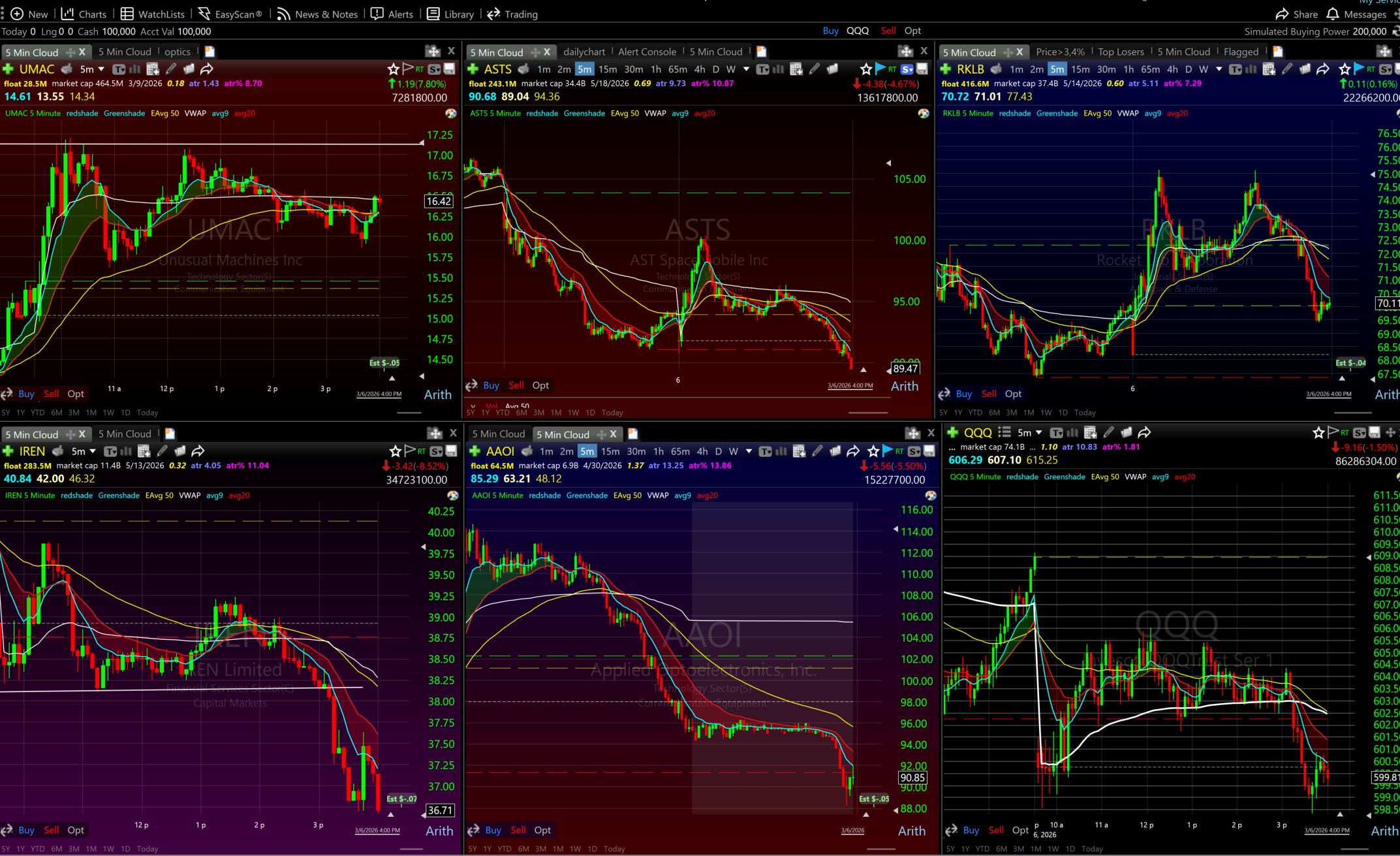
Task: Switch to the dailychart tab on the ASTS panel
Action: [584, 52]
